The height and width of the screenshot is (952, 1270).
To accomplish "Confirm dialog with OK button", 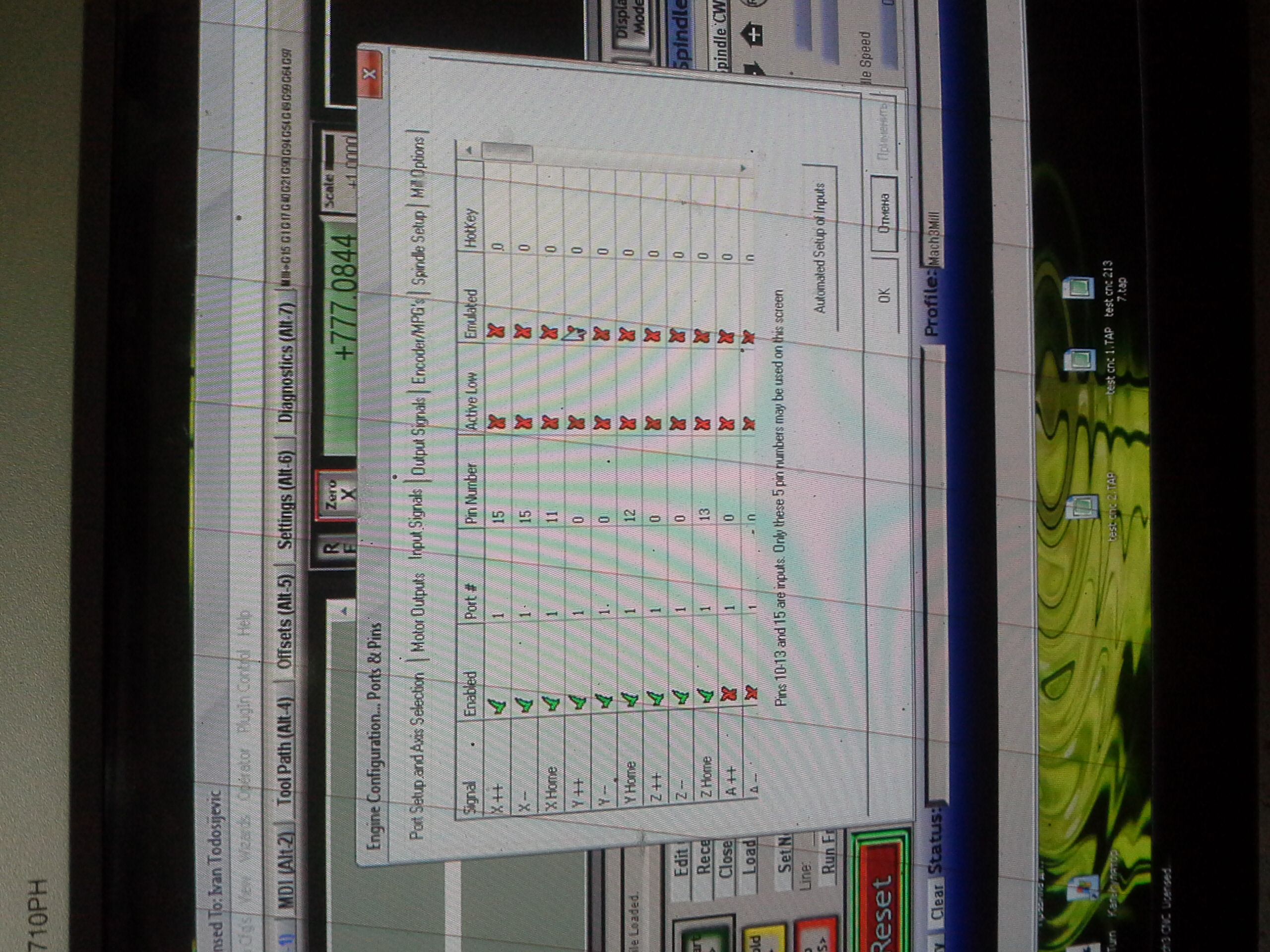I will [884, 296].
